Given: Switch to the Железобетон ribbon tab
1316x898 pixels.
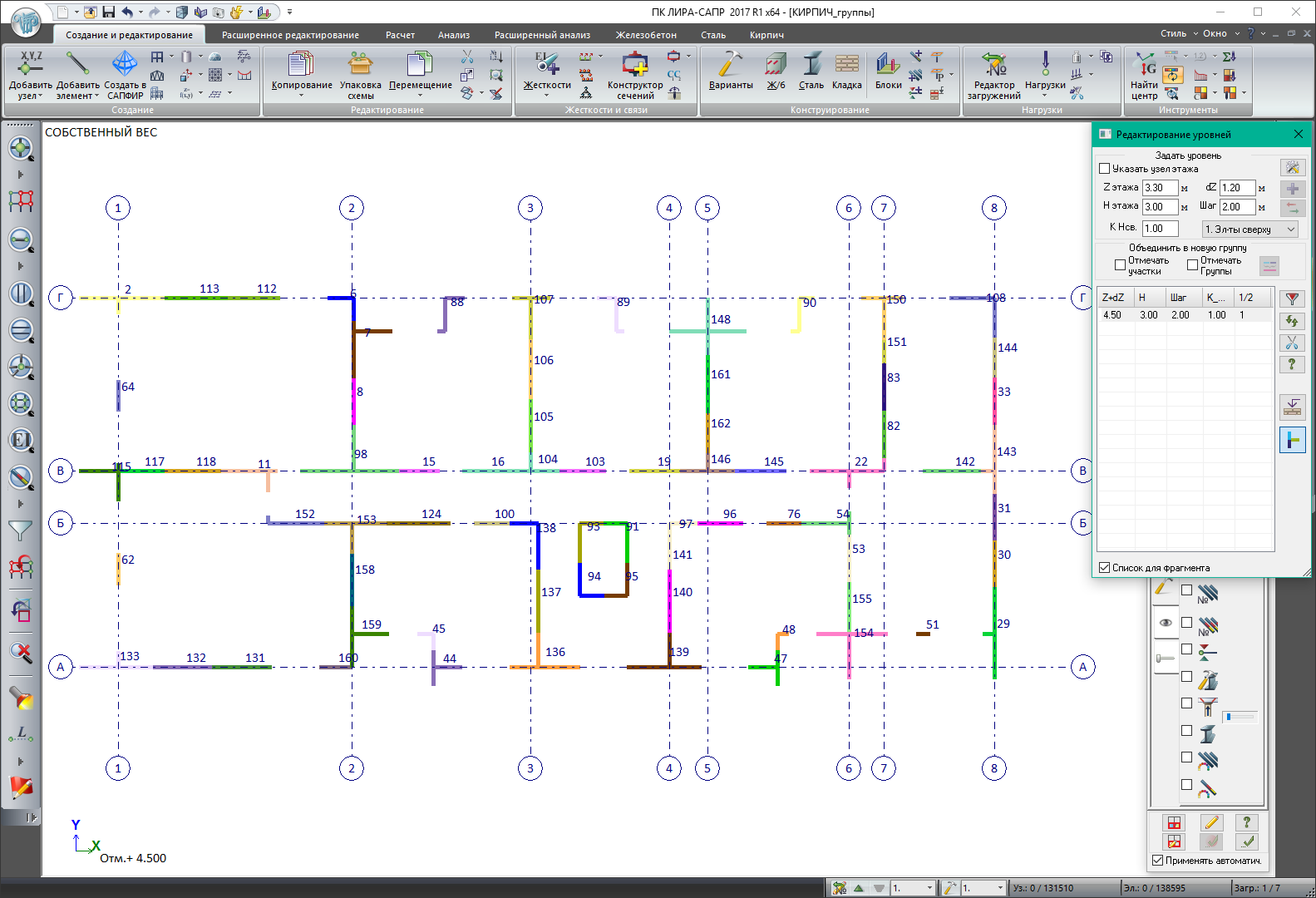Looking at the screenshot, I should tap(645, 35).
